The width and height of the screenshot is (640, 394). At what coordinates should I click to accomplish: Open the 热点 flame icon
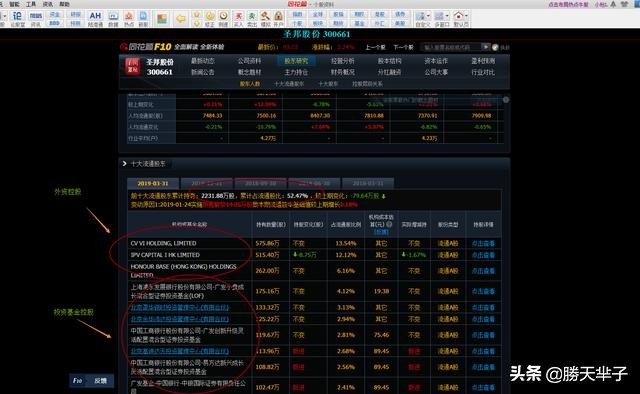click(129, 18)
